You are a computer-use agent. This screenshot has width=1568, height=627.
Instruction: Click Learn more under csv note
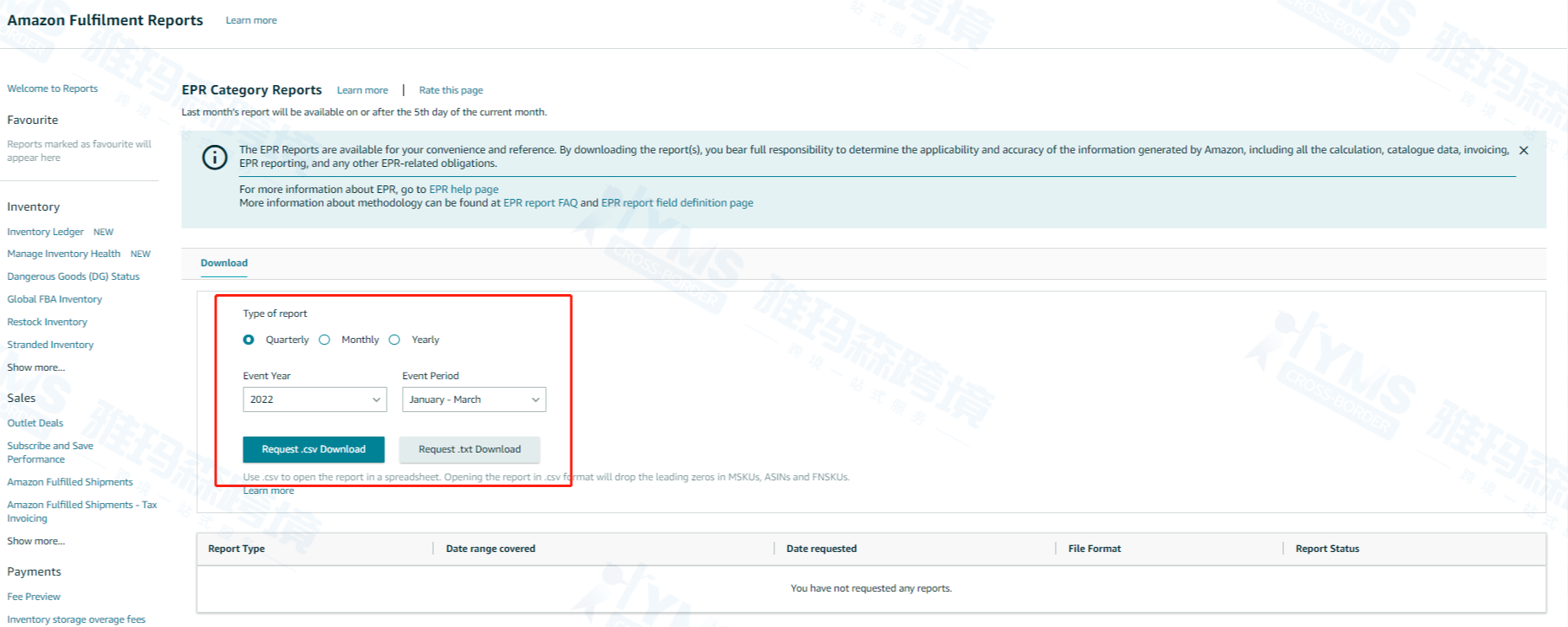(269, 490)
